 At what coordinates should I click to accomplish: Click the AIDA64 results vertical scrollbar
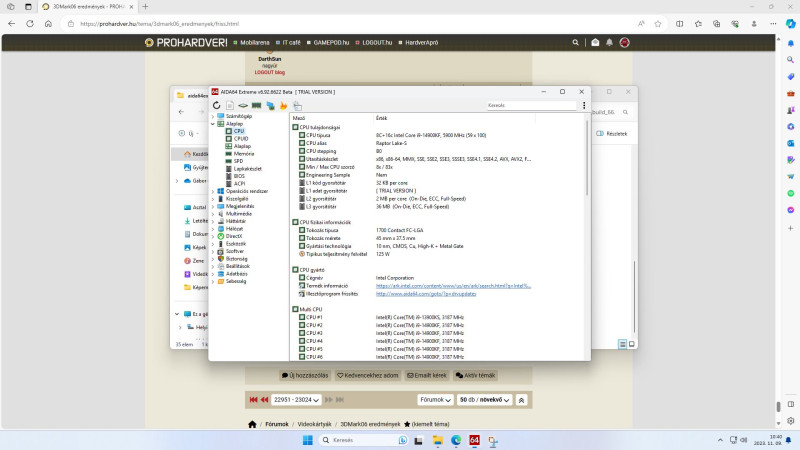click(587, 157)
